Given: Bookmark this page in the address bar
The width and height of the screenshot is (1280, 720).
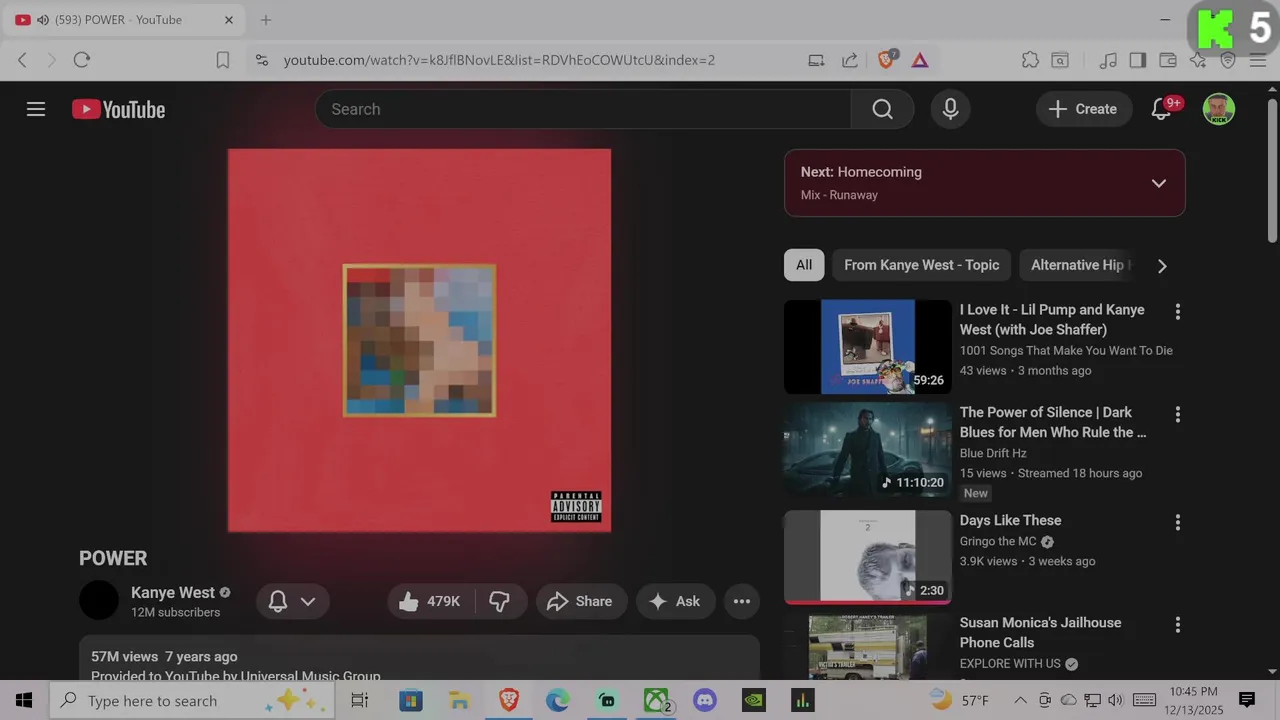Looking at the screenshot, I should tap(223, 60).
